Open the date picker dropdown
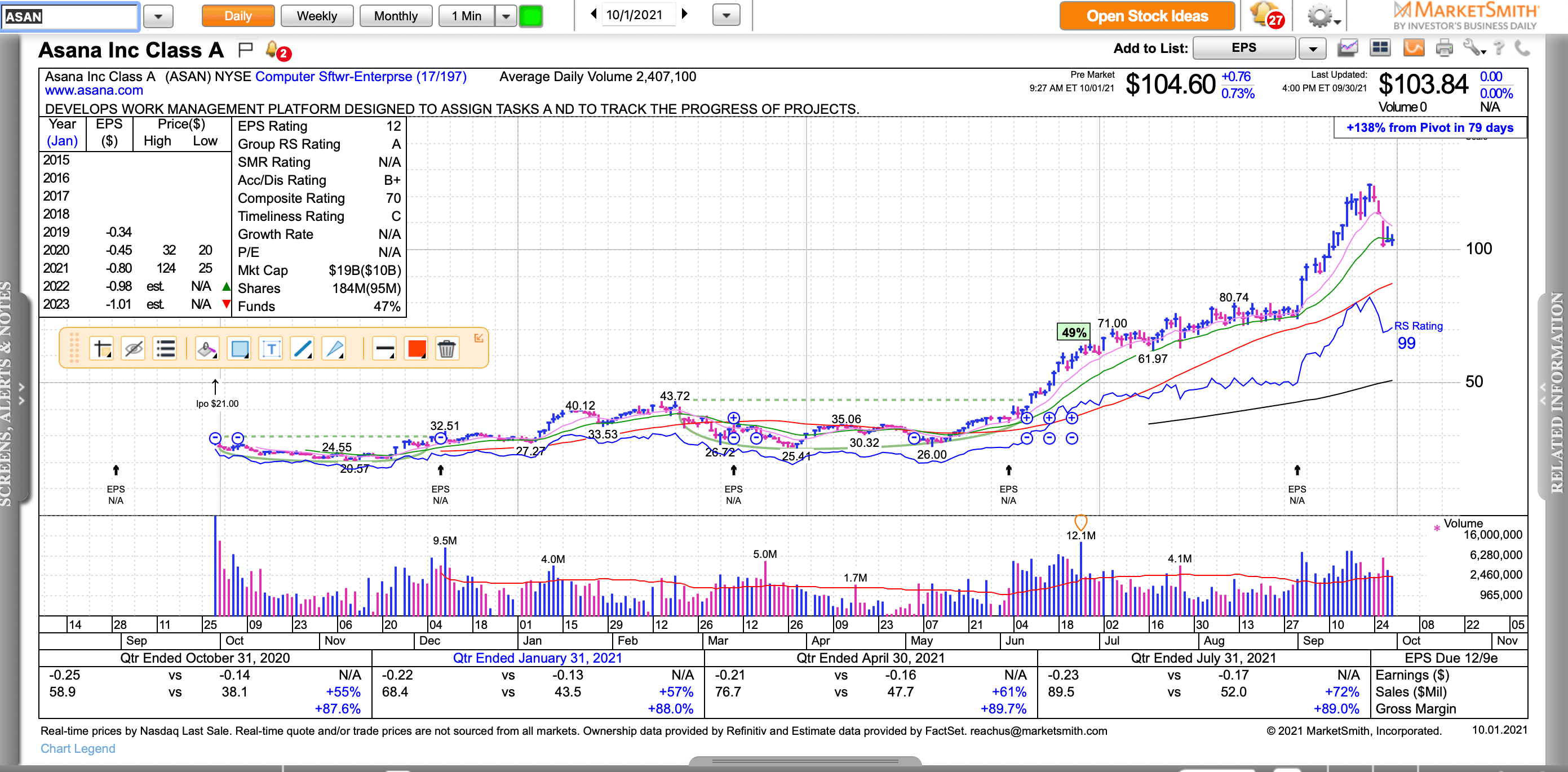The height and width of the screenshot is (772, 1568). (x=726, y=15)
